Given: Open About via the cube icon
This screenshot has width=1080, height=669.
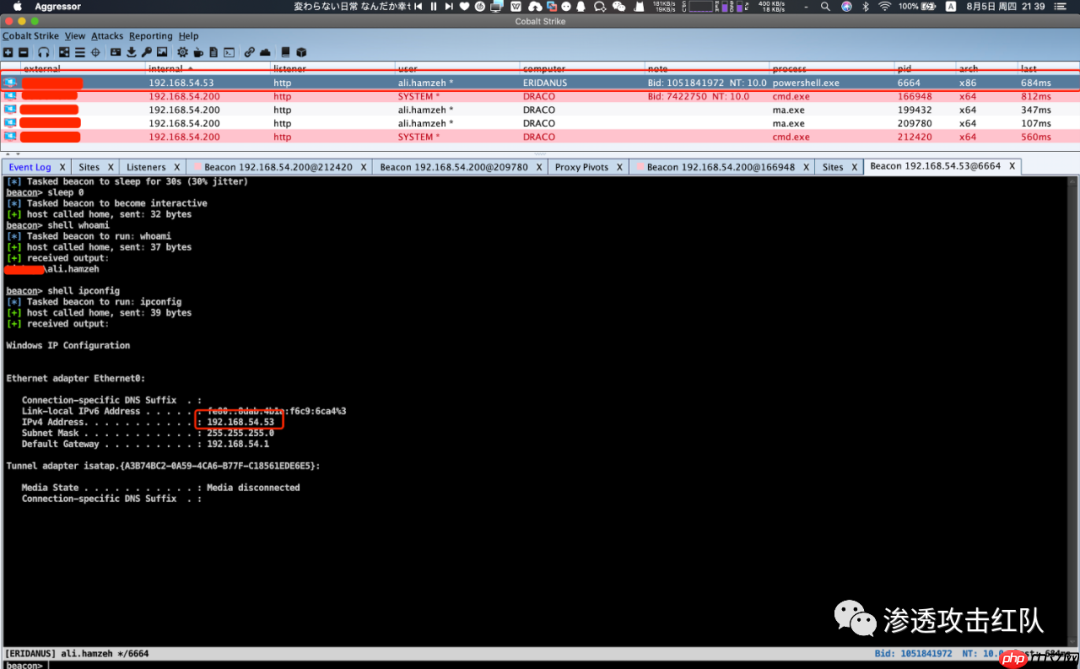Looking at the screenshot, I should pyautogui.click(x=301, y=52).
